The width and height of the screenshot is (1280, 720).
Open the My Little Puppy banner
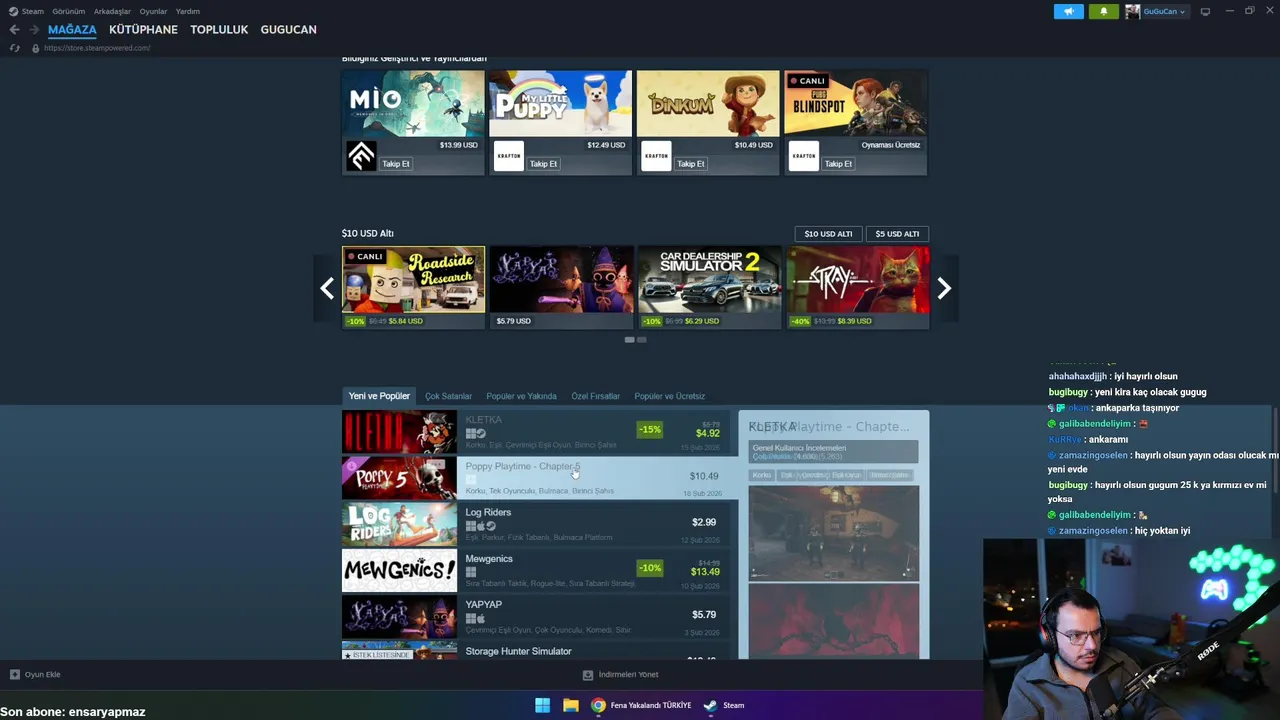(560, 103)
